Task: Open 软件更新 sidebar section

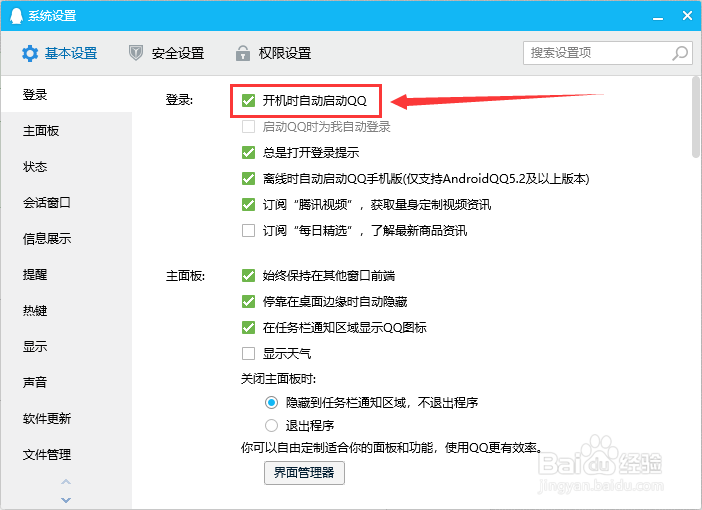Action: (66, 419)
